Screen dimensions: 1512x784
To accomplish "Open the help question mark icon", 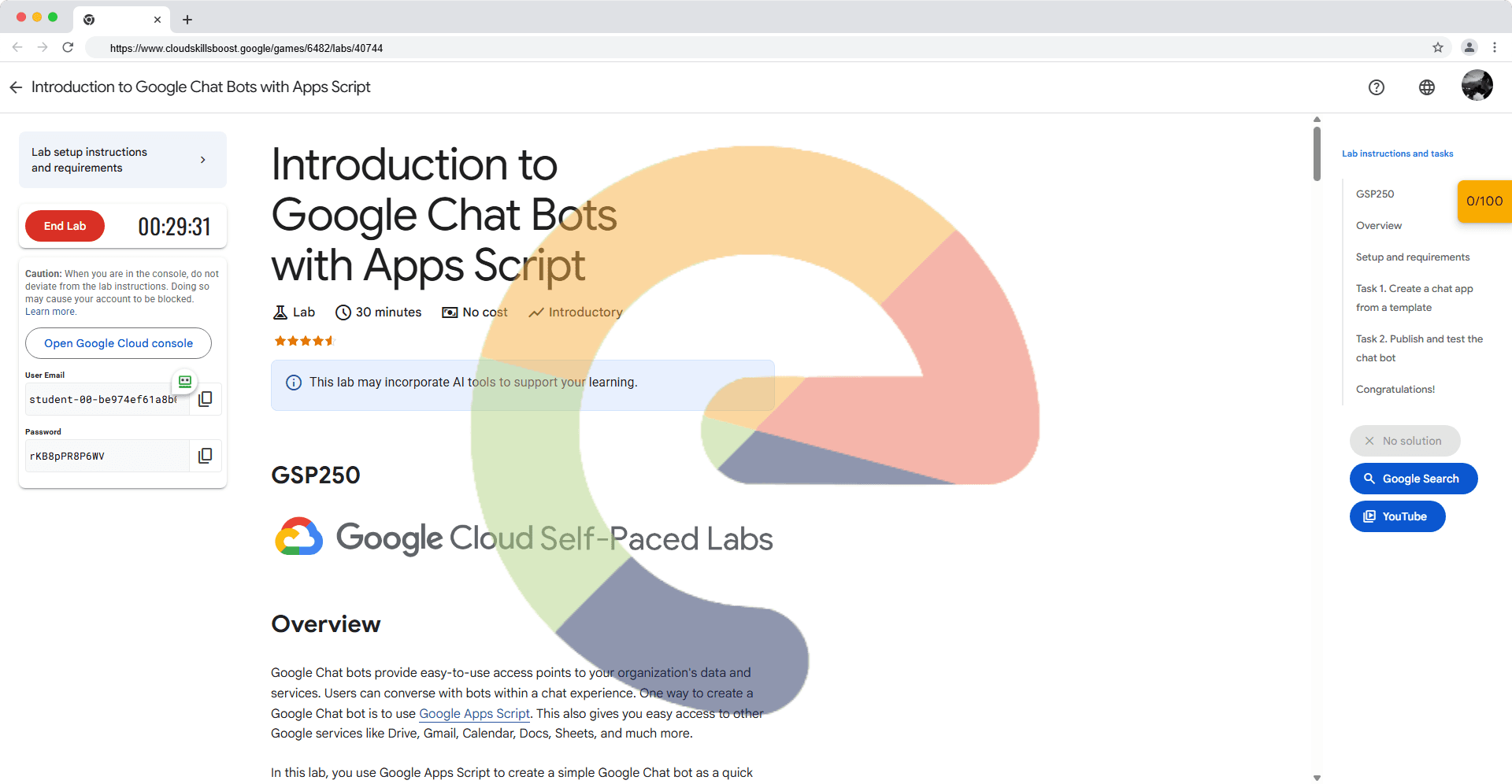I will [1376, 87].
